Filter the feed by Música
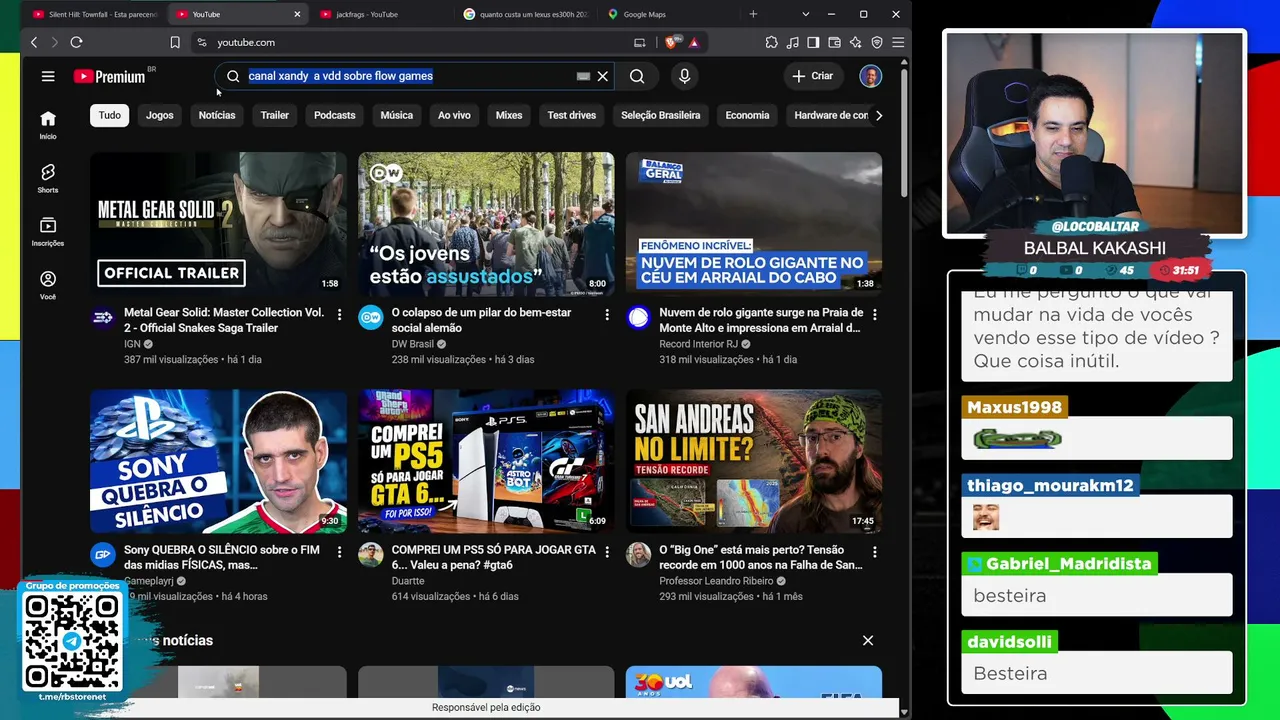The height and width of the screenshot is (720, 1280). point(397,115)
